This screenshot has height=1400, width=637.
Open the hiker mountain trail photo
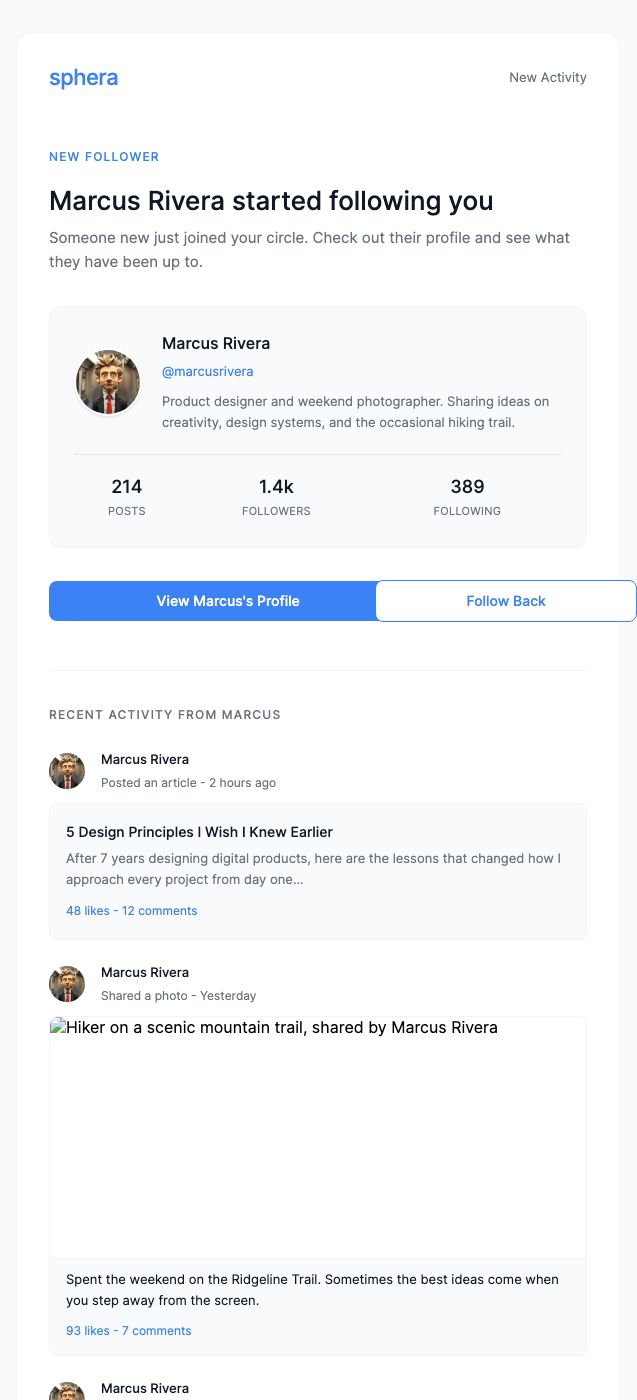tap(317, 1137)
